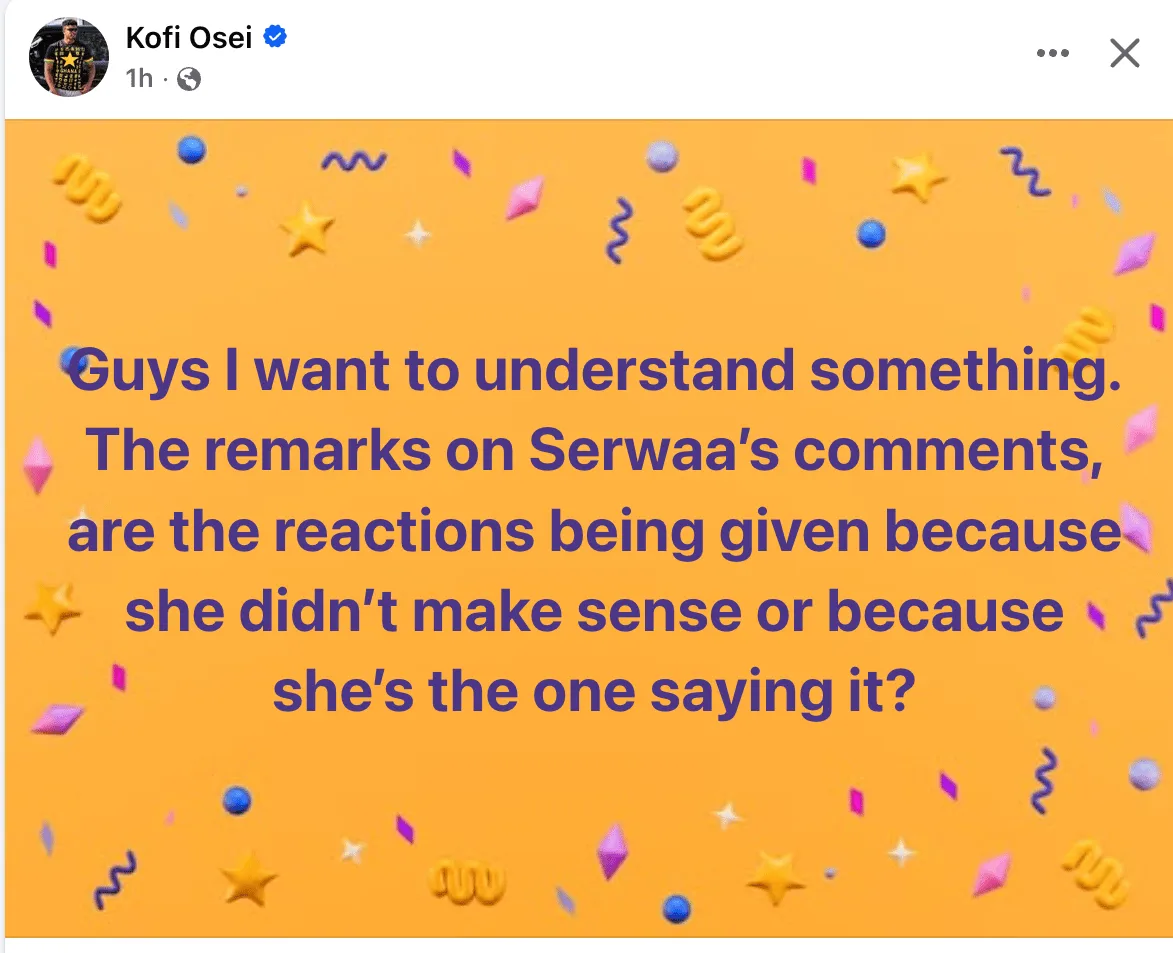Viewport: 1173px width, 953px height.
Task: Click the blue wavy squiggle at top center
Action: tap(619, 230)
